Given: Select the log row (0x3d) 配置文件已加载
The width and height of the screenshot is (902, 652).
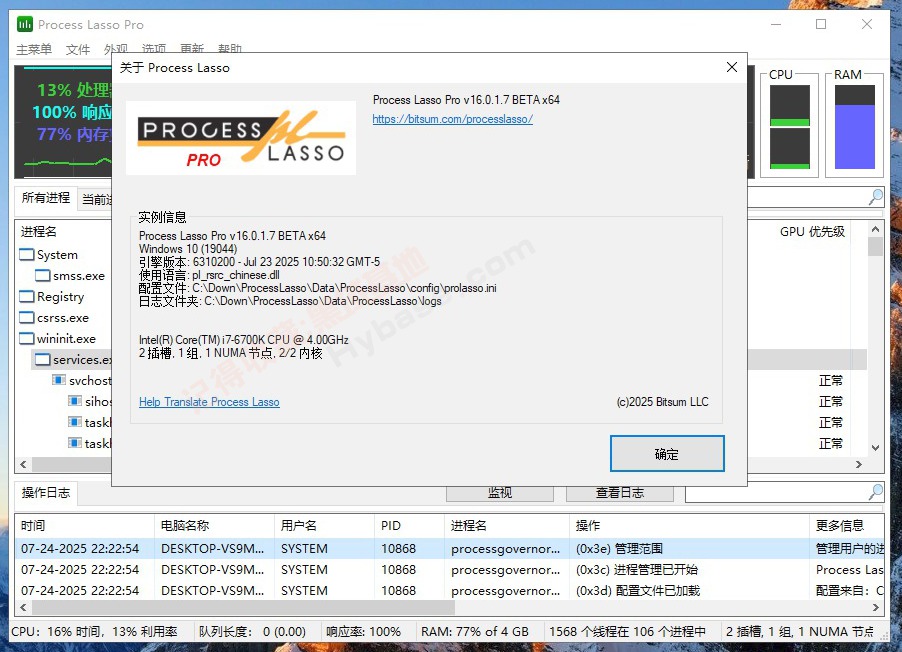Looking at the screenshot, I should click(450, 590).
